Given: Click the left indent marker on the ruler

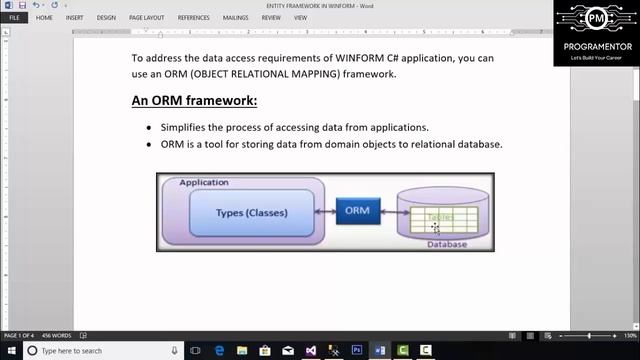Looking at the screenshot, I should coord(160,35).
